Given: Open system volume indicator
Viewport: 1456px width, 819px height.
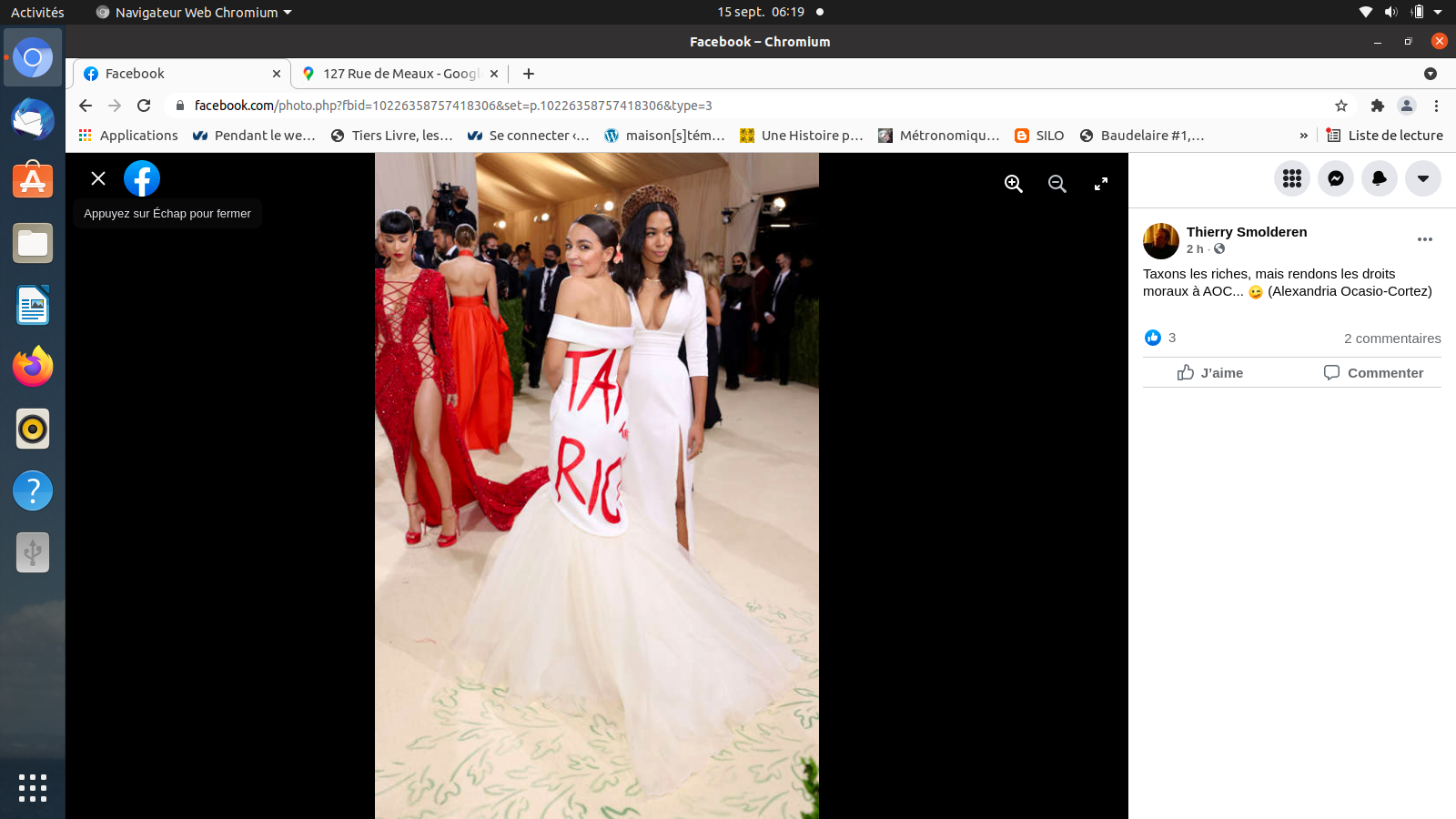Looking at the screenshot, I should (1390, 12).
